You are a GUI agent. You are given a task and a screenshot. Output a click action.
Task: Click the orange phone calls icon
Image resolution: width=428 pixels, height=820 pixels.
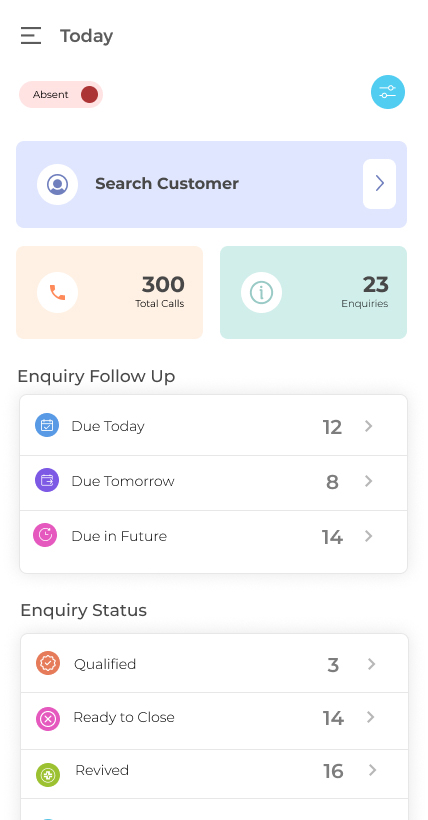pos(58,292)
